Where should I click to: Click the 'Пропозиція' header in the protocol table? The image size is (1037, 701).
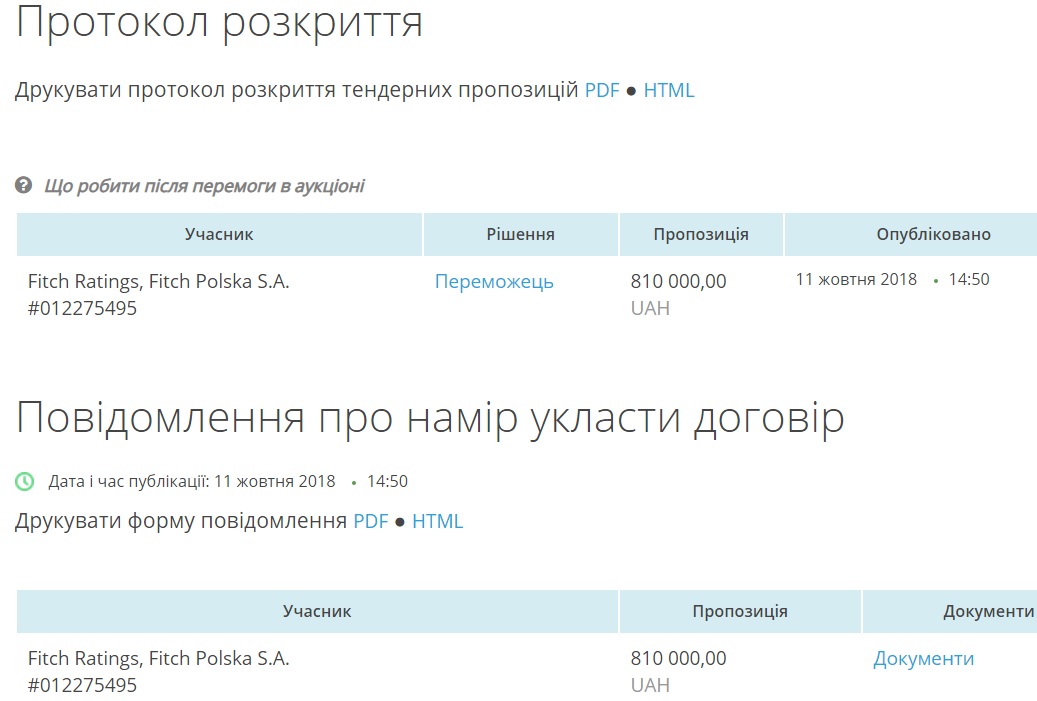tap(701, 235)
